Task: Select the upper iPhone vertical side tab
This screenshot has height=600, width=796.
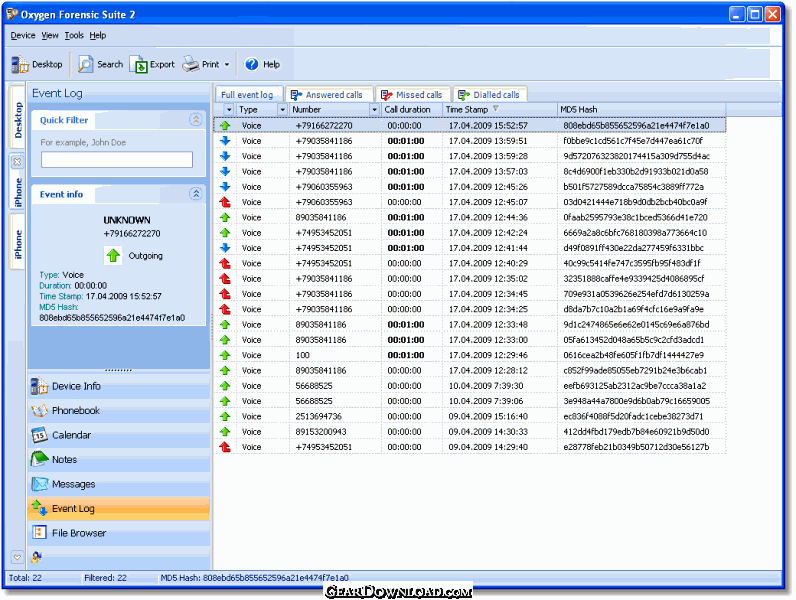Action: (x=18, y=192)
